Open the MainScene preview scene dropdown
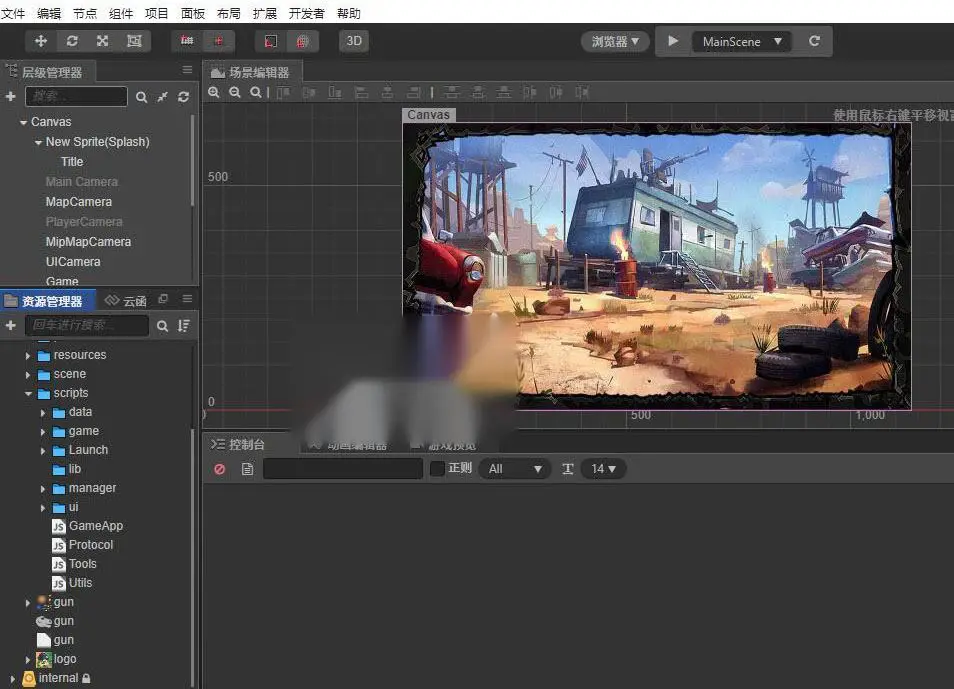The width and height of the screenshot is (954, 689). point(742,41)
